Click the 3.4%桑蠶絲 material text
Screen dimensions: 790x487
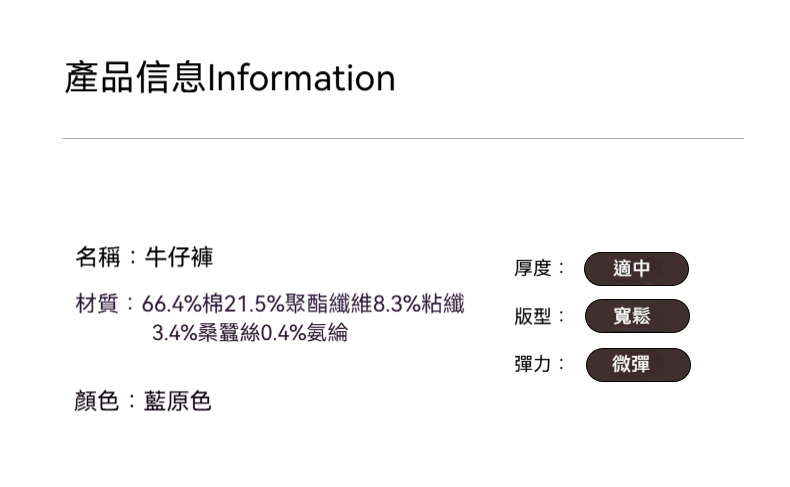(205, 333)
